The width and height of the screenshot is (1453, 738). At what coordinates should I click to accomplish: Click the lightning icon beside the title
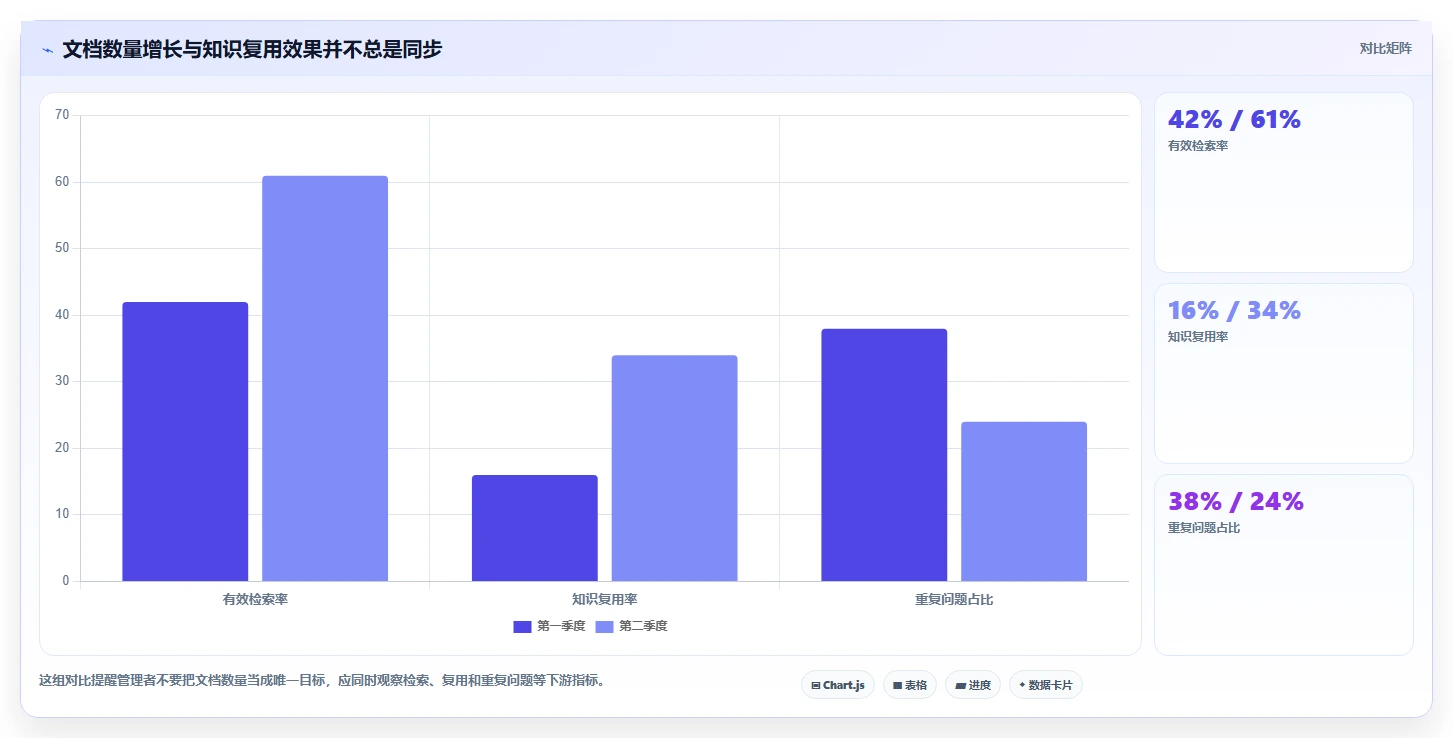tap(47, 50)
